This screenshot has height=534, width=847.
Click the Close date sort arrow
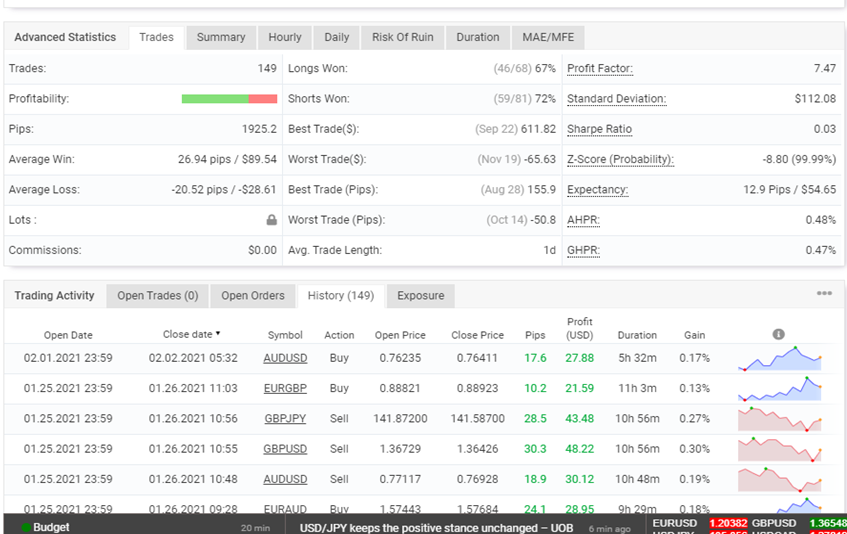(218, 334)
